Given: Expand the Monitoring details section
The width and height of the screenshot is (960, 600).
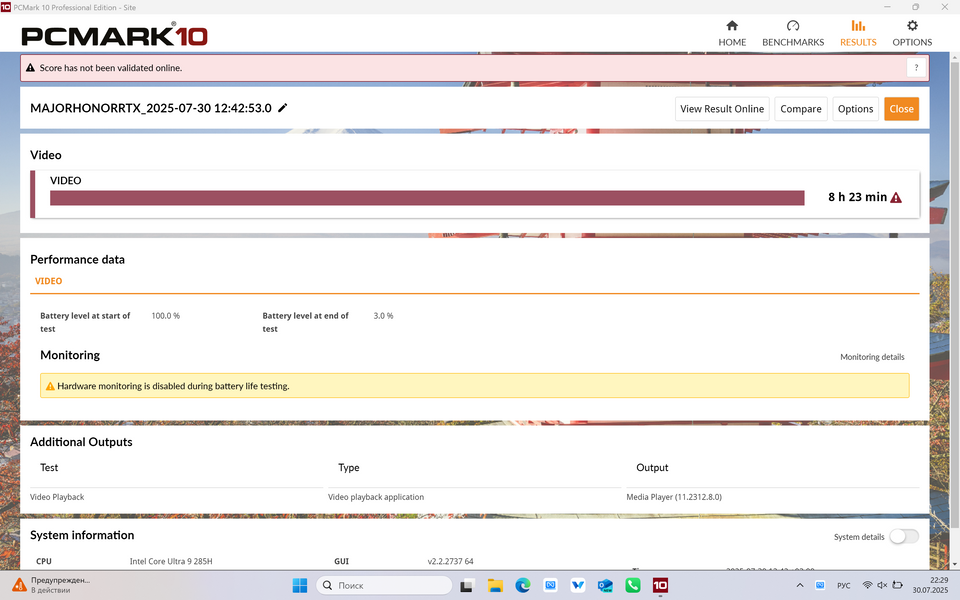Looking at the screenshot, I should click(872, 357).
